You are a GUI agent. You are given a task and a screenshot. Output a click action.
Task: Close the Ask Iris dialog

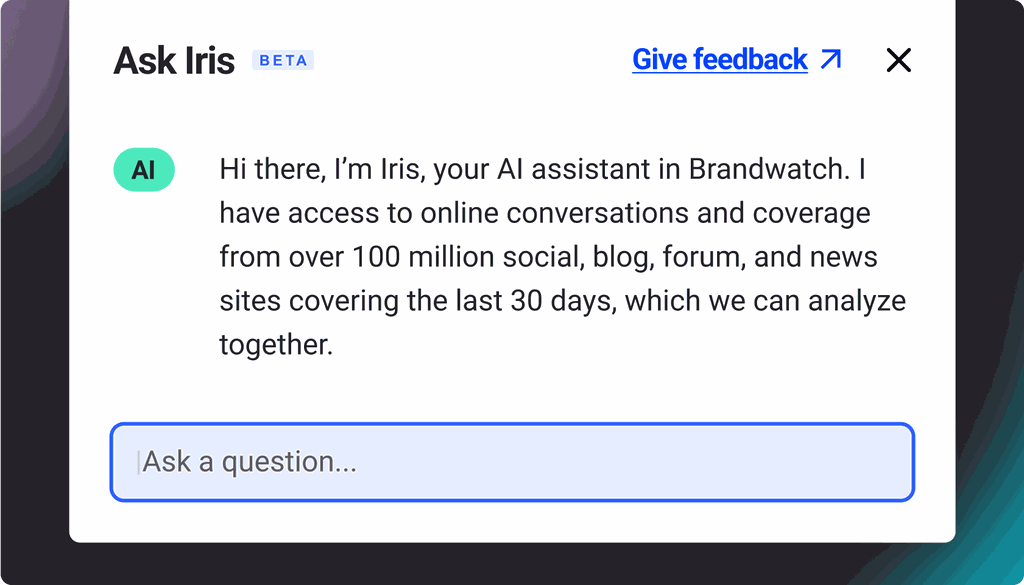coord(898,60)
